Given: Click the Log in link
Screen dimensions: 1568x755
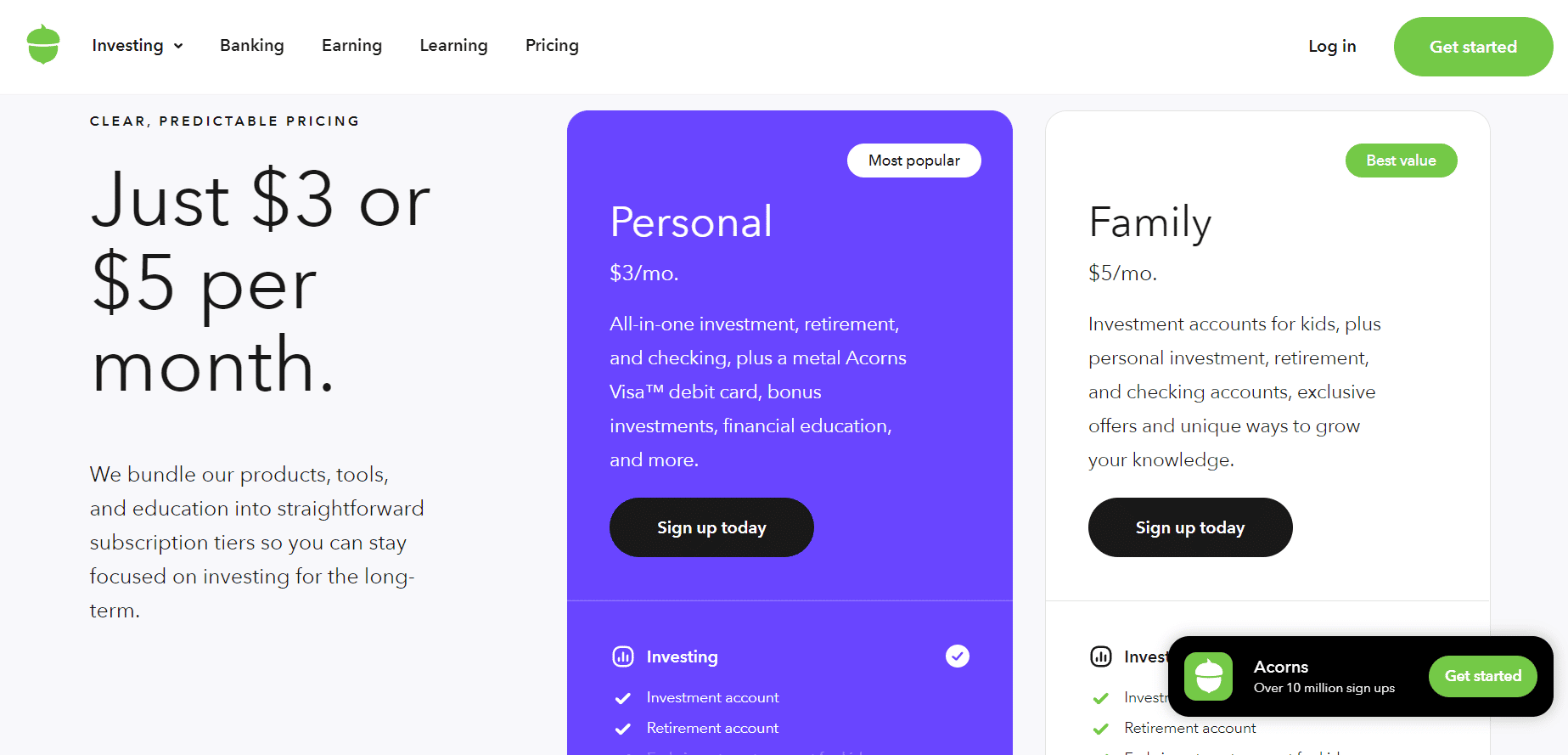Looking at the screenshot, I should pos(1332,47).
